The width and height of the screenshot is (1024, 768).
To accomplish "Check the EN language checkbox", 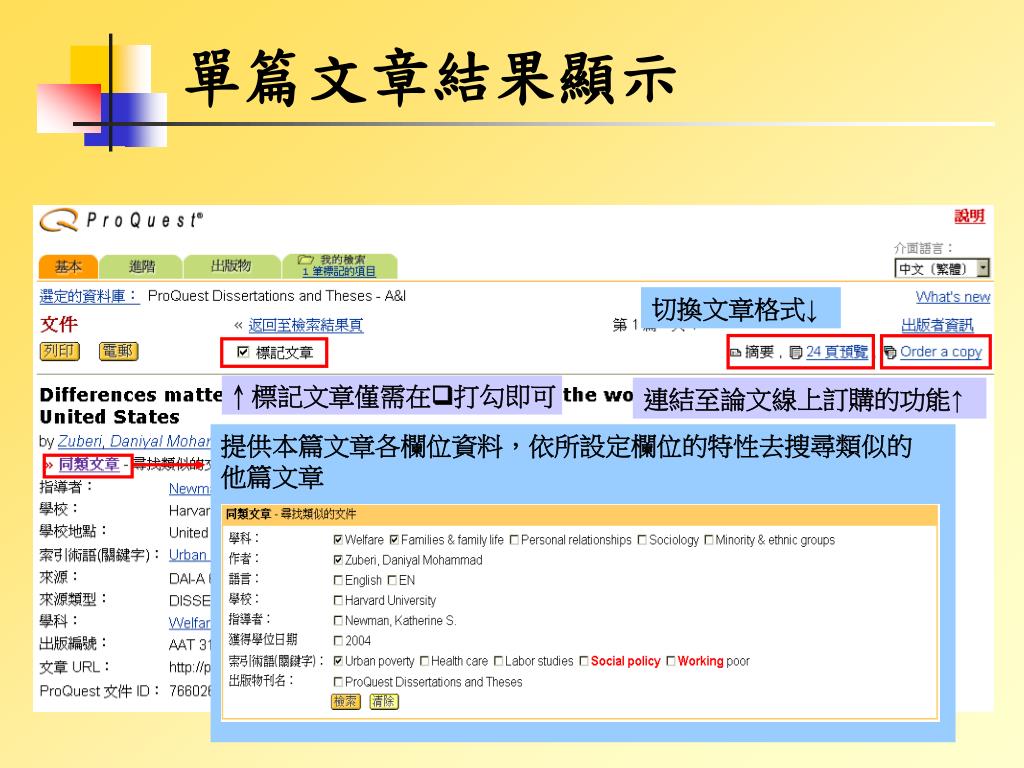I will (392, 581).
